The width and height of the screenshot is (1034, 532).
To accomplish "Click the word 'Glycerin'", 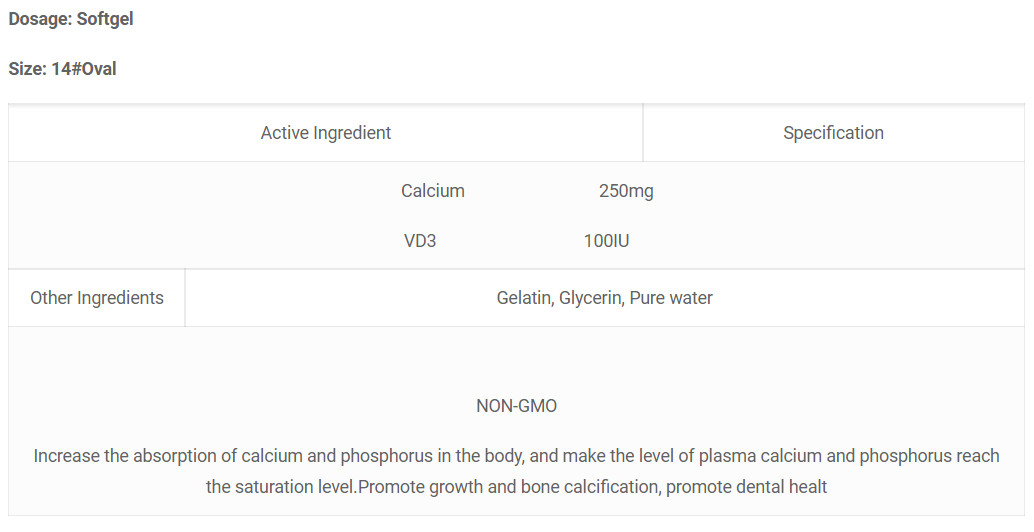I will click(591, 298).
